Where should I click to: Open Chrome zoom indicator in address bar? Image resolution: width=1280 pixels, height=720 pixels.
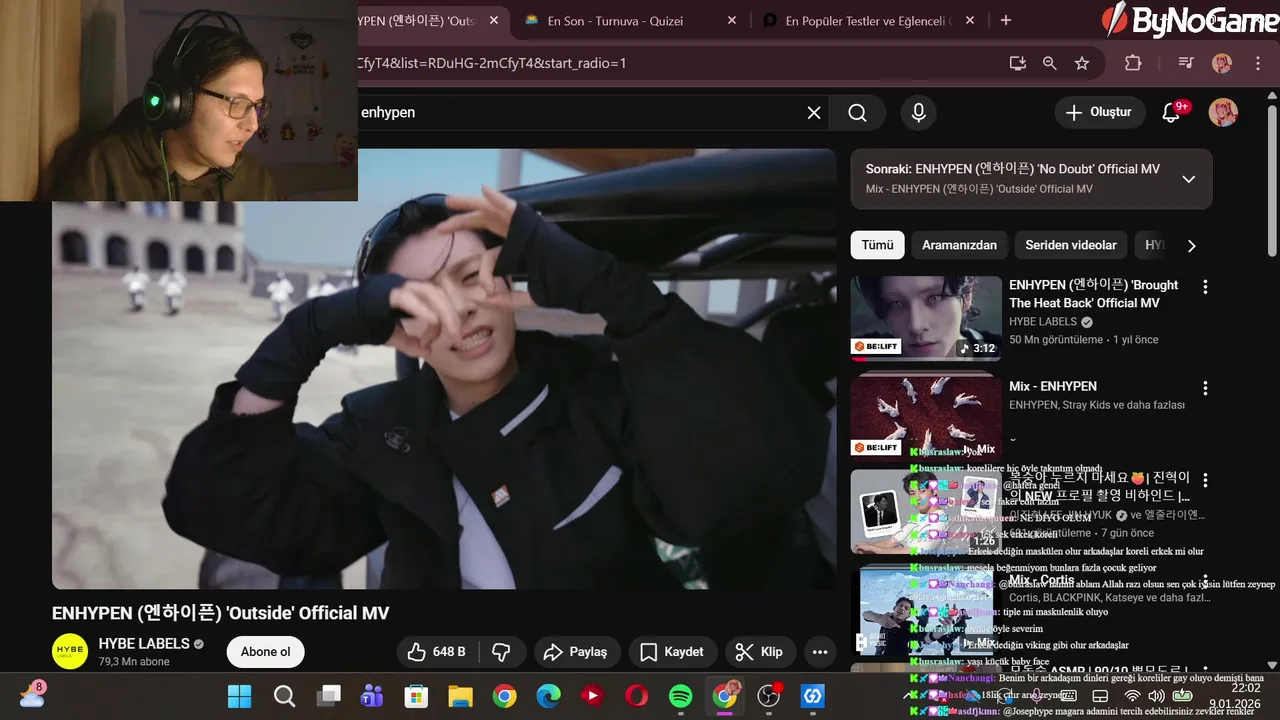tap(1049, 63)
